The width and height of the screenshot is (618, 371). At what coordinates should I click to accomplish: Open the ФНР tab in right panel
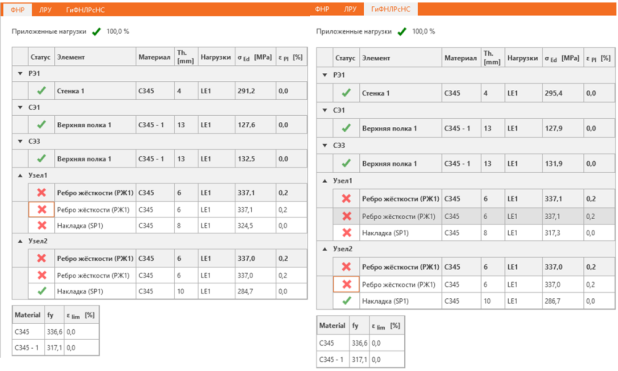(x=322, y=9)
